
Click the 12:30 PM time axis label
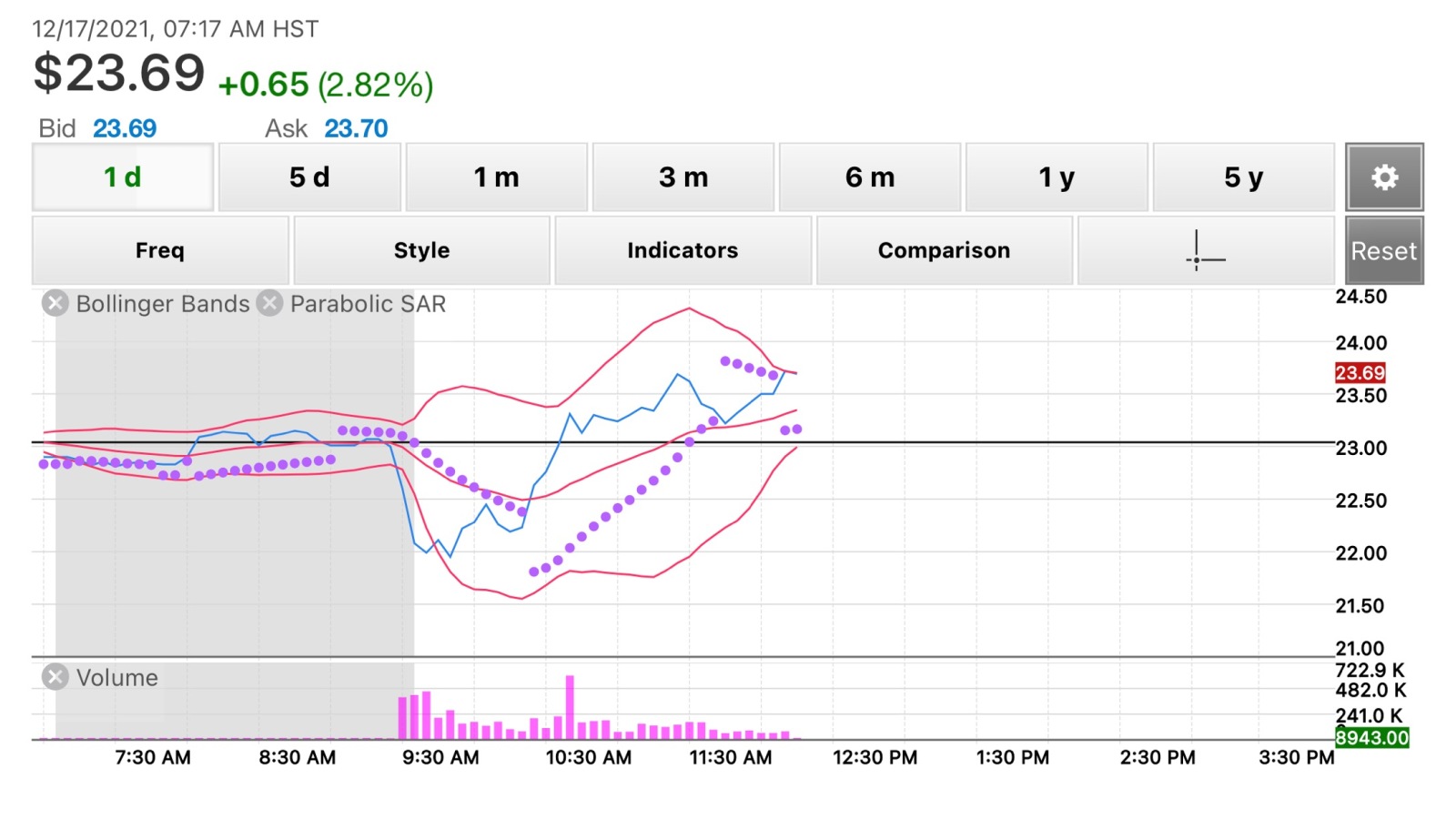(x=875, y=757)
